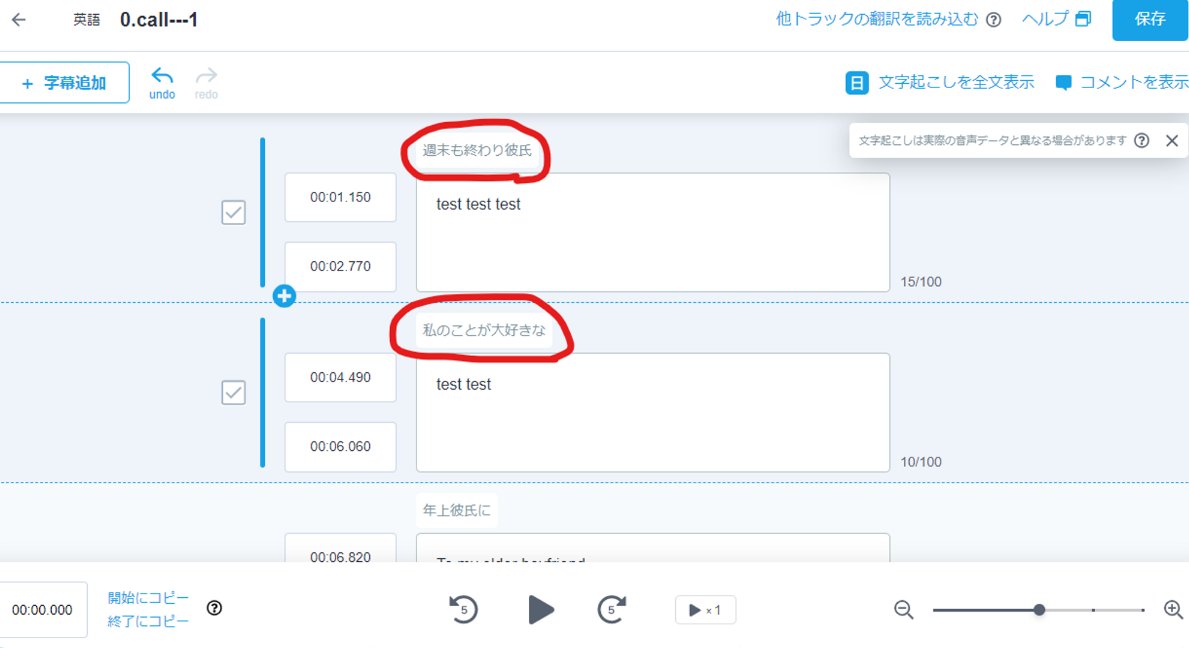This screenshot has height=648, width=1189.
Task: Toggle checkbox for subtitle test test test
Action: 234,212
